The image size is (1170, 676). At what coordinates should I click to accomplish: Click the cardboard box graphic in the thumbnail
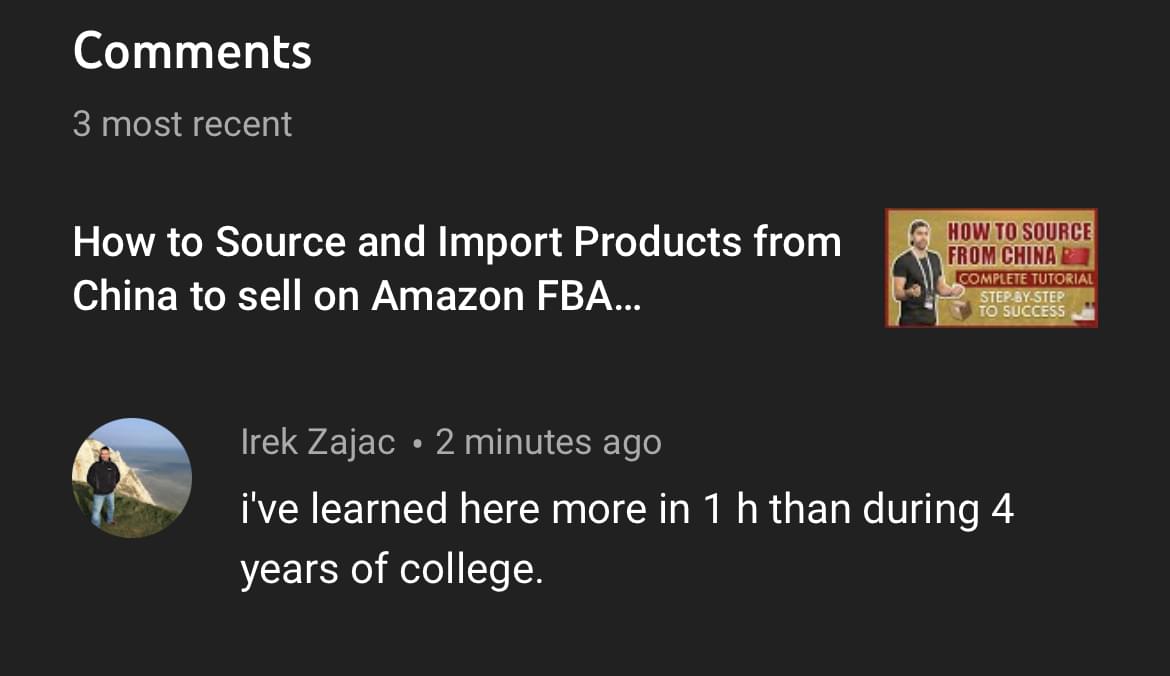[x=960, y=311]
